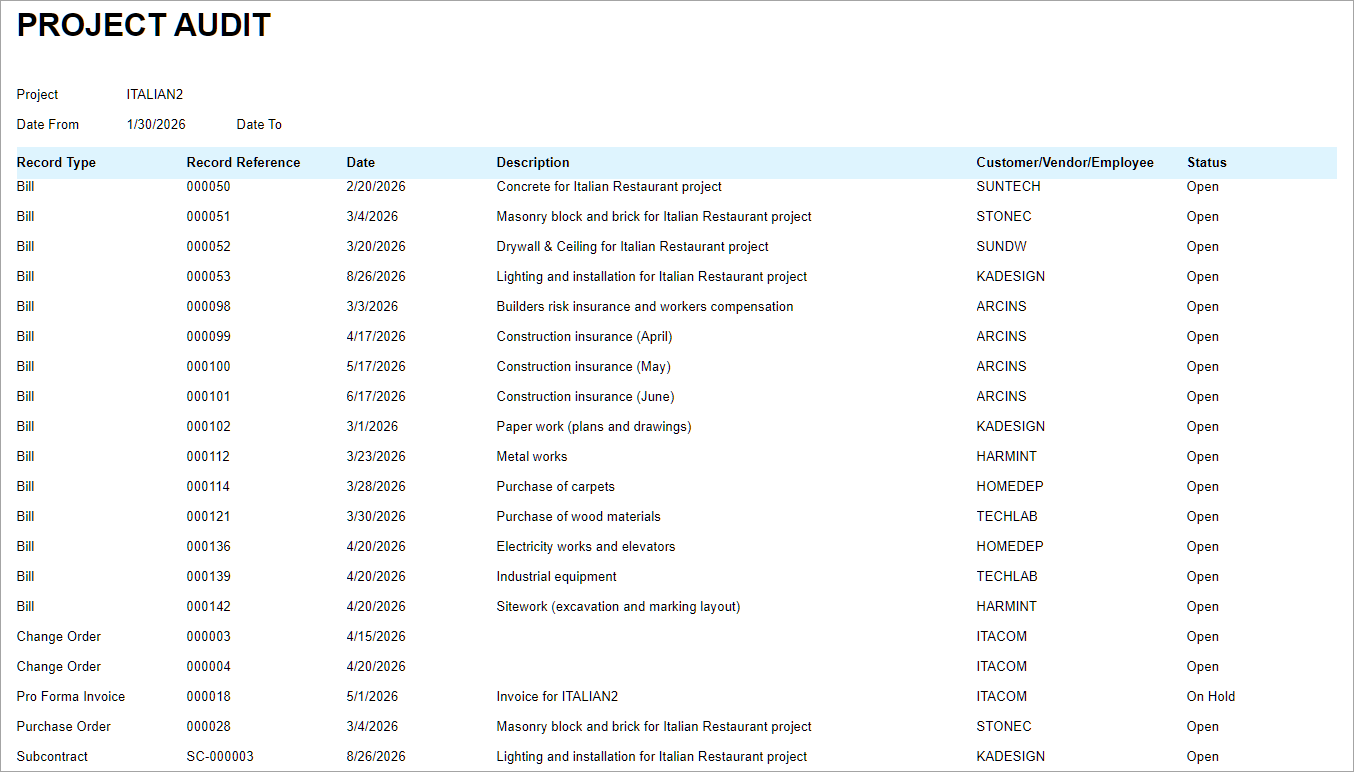Viewport: 1354px width, 772px height.
Task: Click description Builders risk insurance and workers compensation
Action: pyautogui.click(x=645, y=306)
